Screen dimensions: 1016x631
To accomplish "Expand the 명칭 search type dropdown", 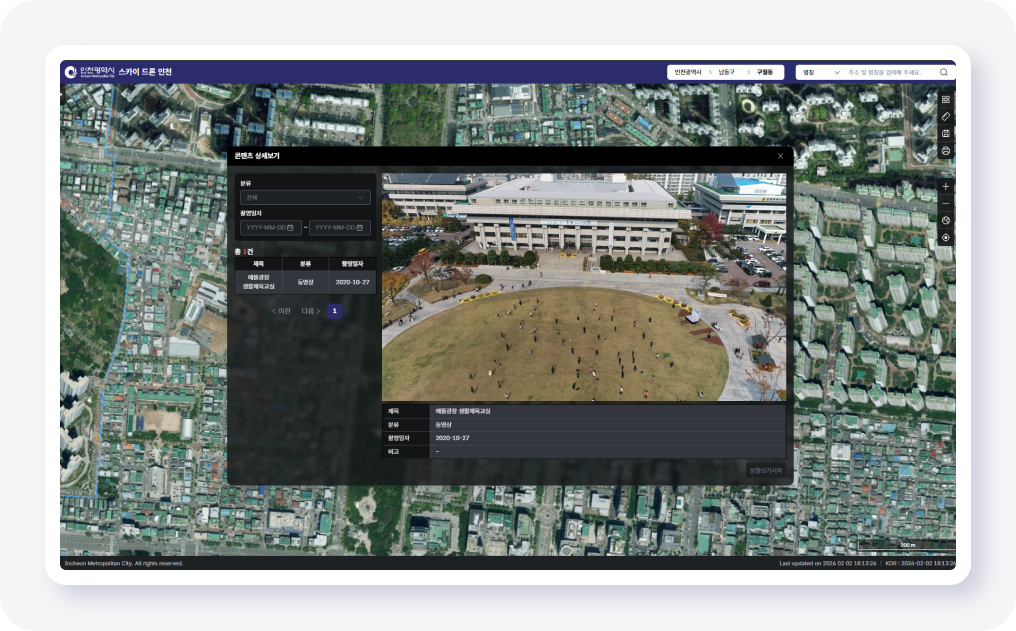I will point(818,72).
